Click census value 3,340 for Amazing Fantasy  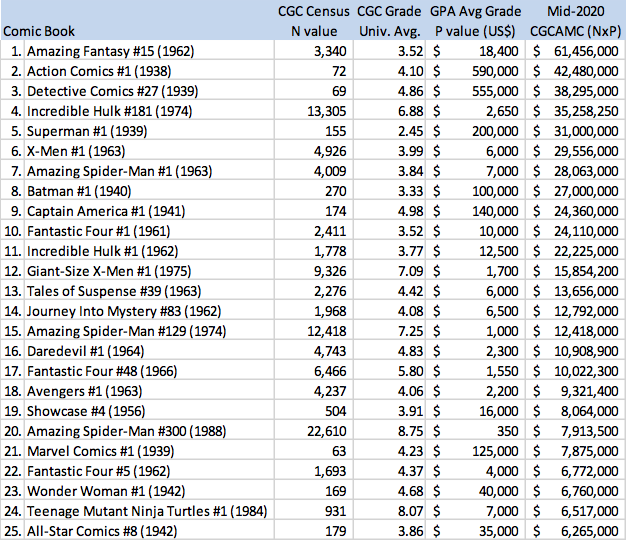[330, 51]
